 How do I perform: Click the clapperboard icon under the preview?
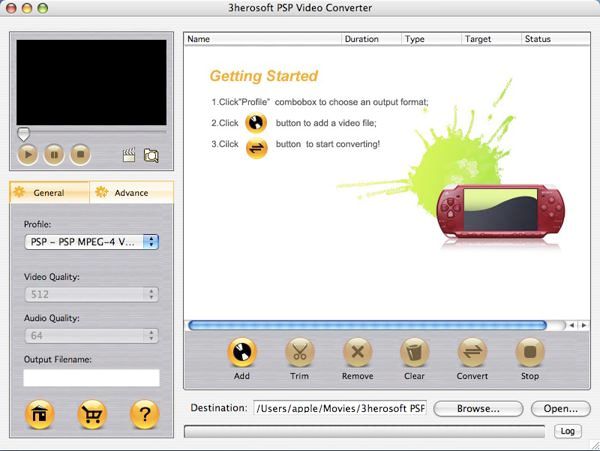coord(129,155)
